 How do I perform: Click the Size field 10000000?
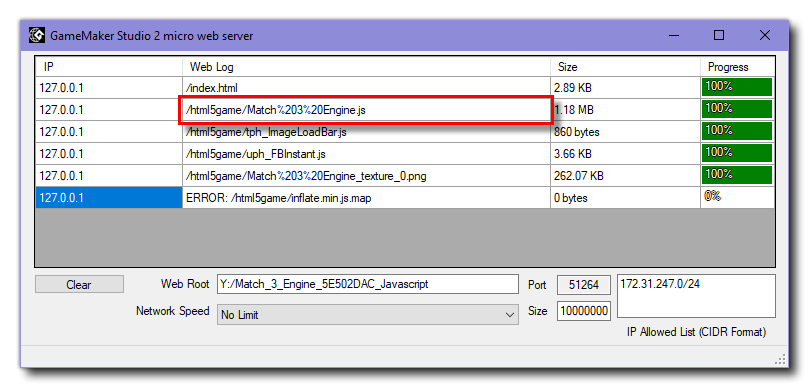pyautogui.click(x=584, y=311)
